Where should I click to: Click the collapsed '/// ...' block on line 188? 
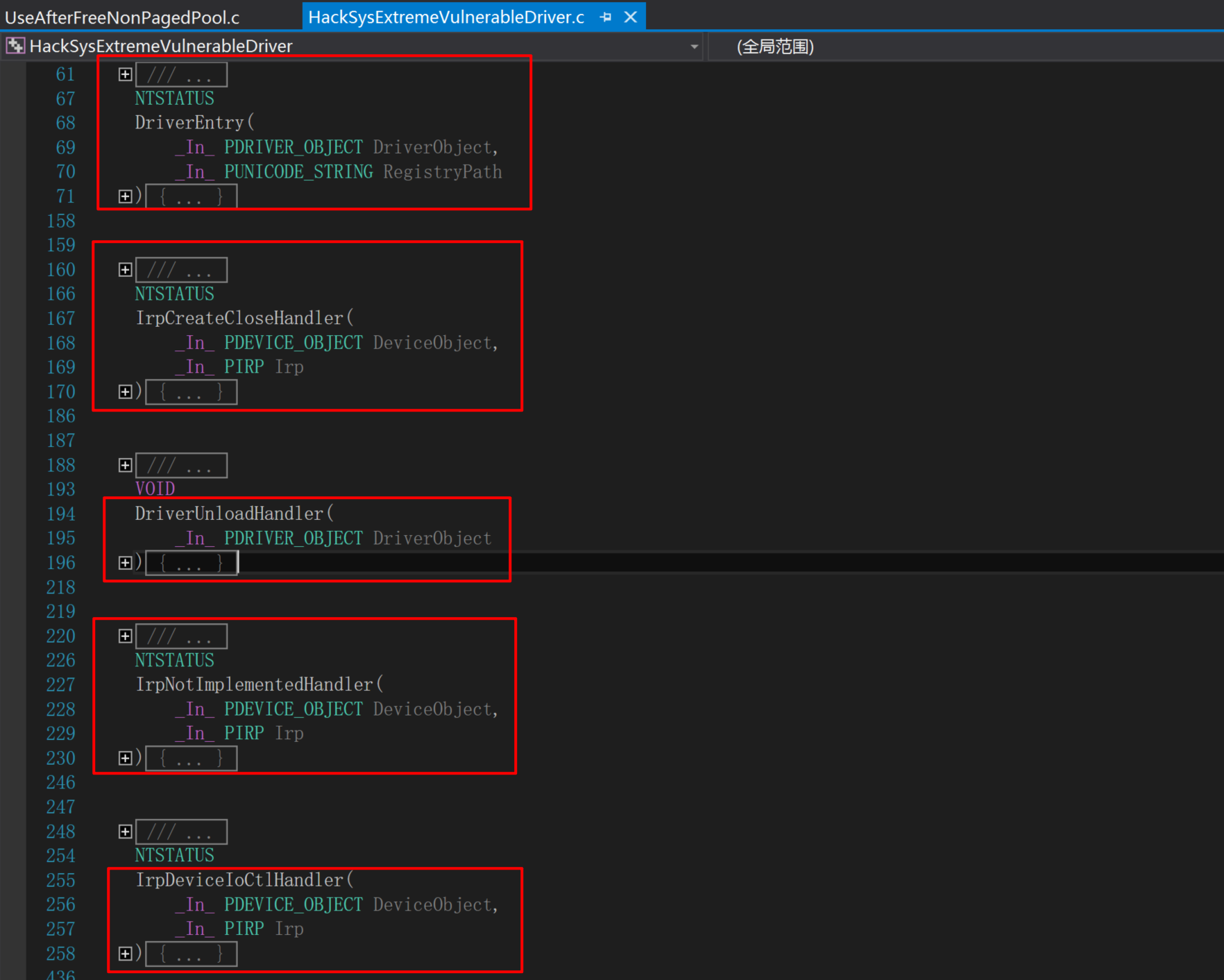coord(181,465)
